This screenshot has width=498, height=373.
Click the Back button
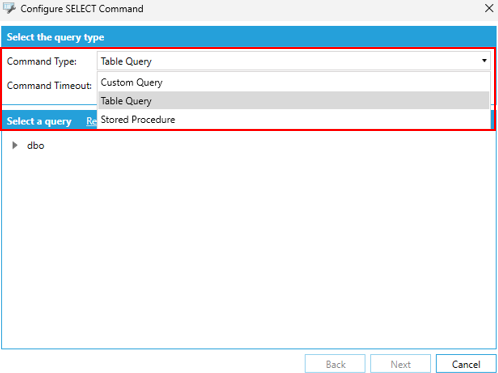[x=335, y=364]
